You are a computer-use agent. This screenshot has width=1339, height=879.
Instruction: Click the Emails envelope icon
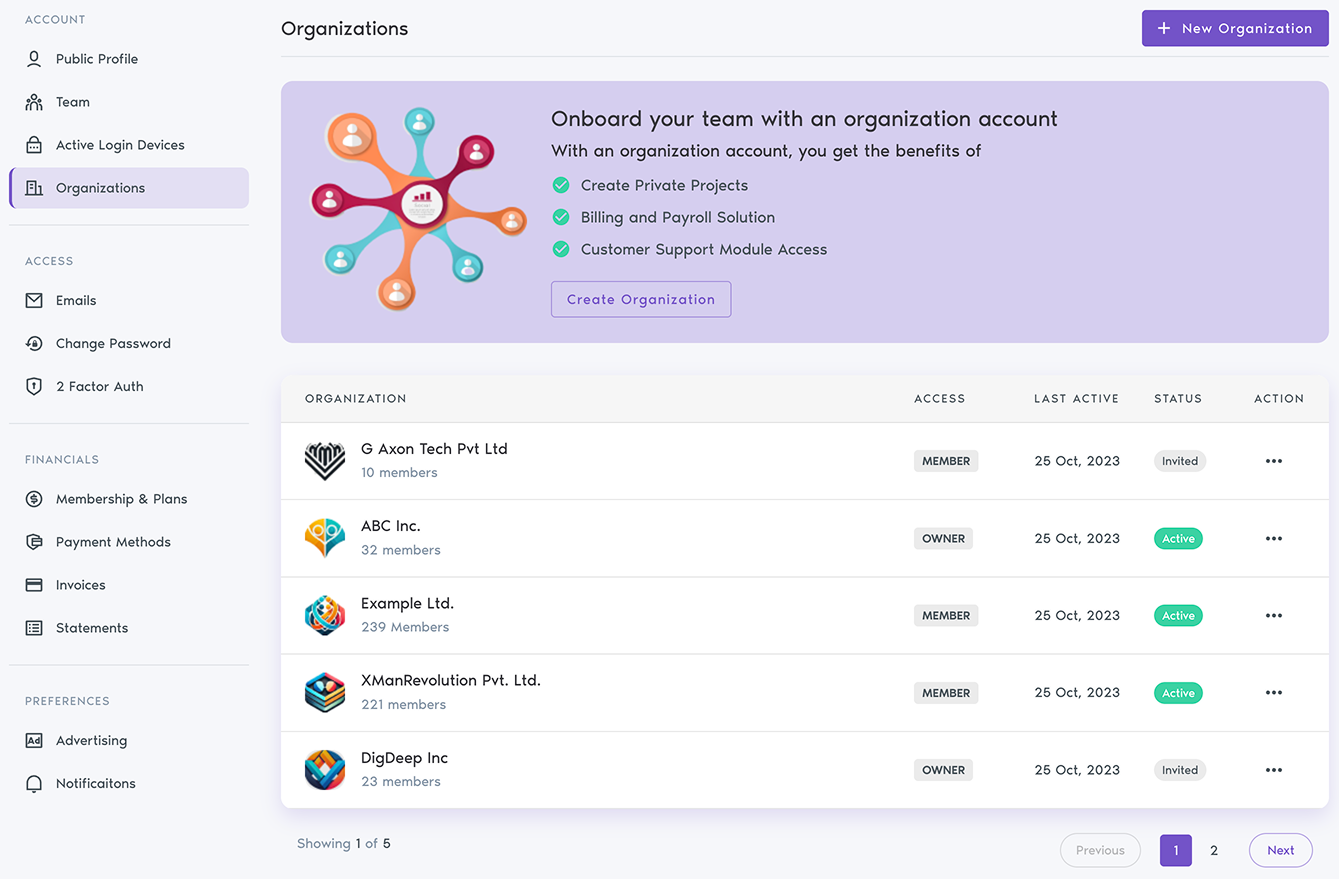[x=34, y=300]
